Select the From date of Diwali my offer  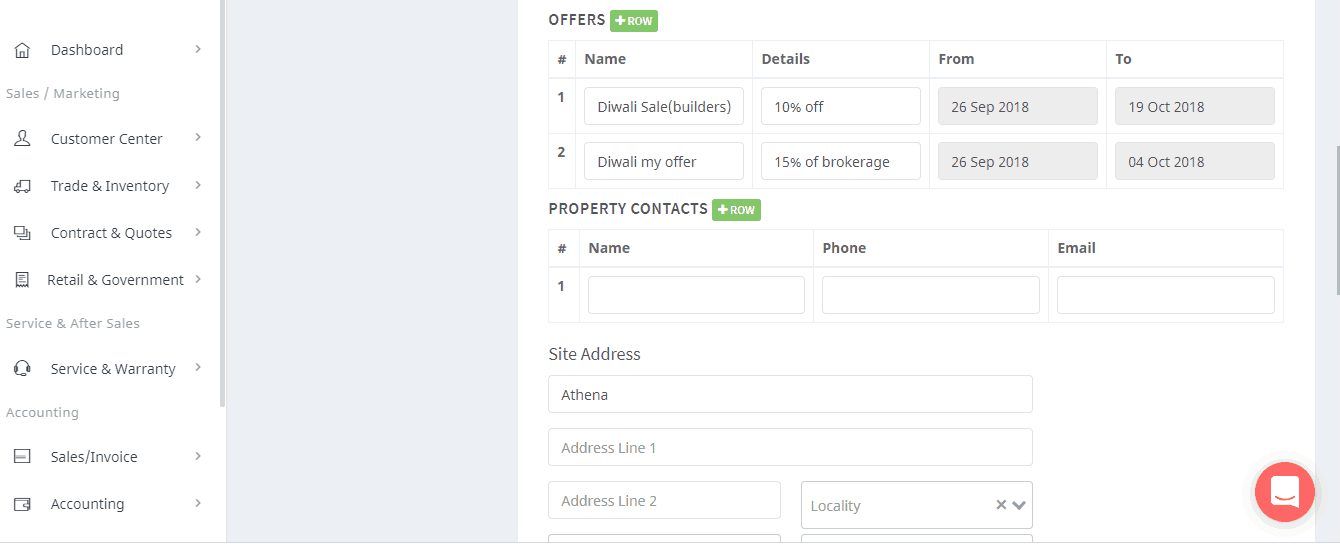pyautogui.click(x=1017, y=161)
